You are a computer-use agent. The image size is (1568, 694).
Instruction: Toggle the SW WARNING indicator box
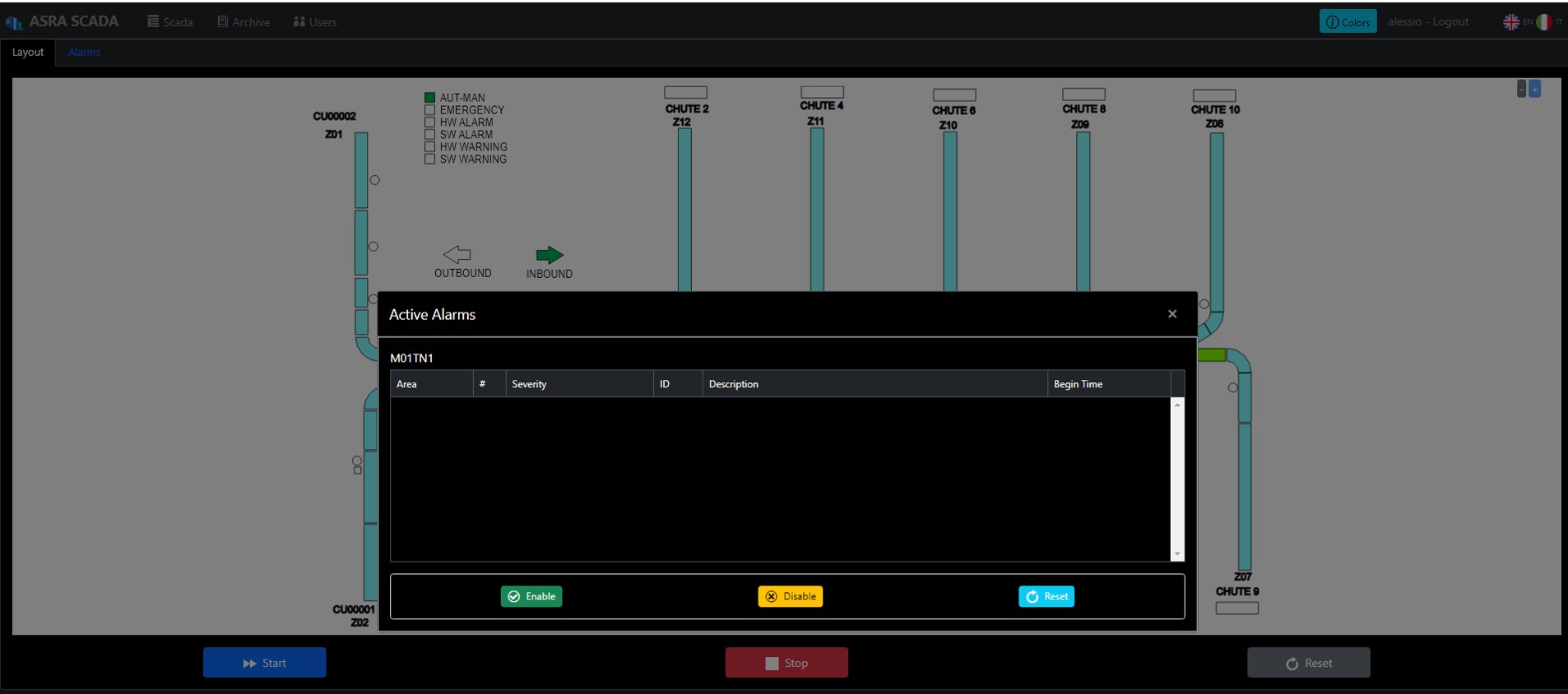(x=429, y=159)
